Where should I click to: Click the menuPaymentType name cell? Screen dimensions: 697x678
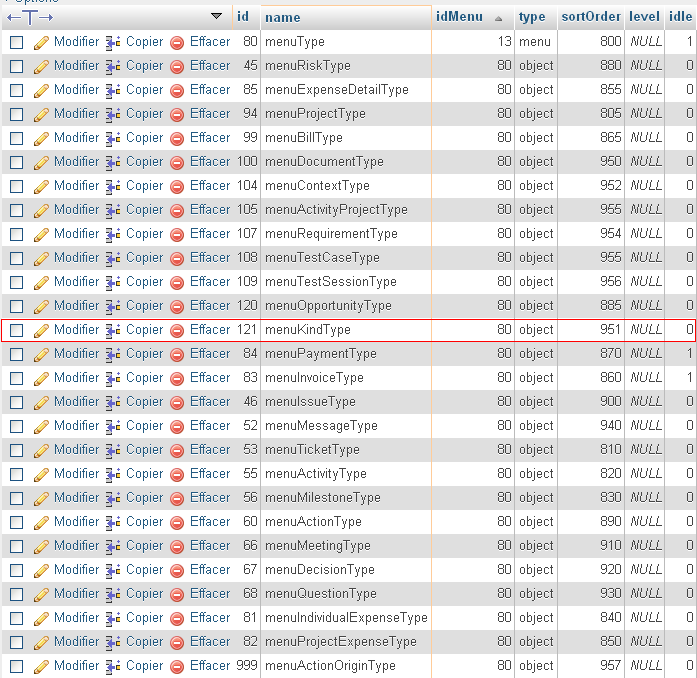pos(320,354)
